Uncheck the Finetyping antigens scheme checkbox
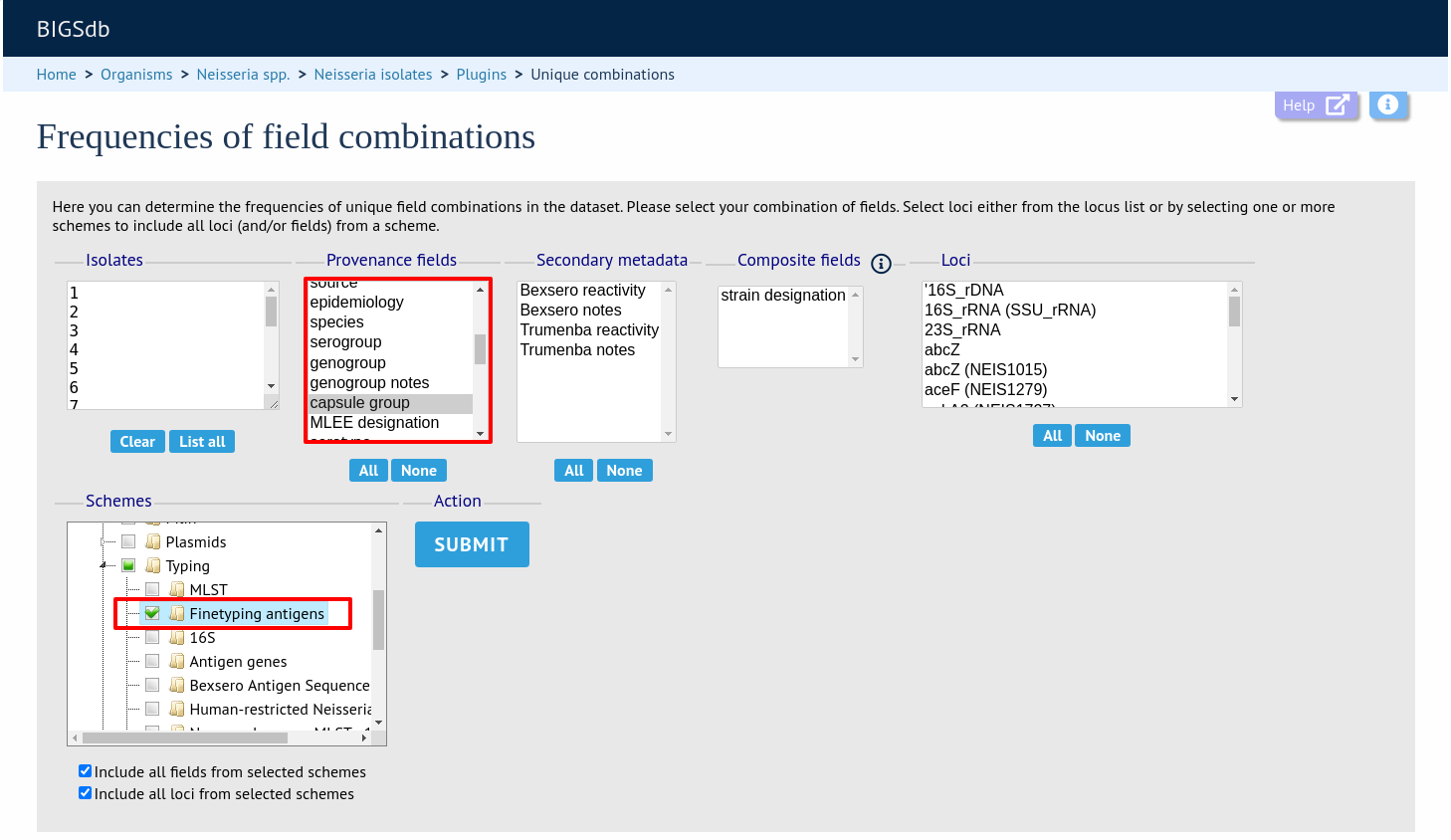This screenshot has width=1451, height=840. pos(152,613)
